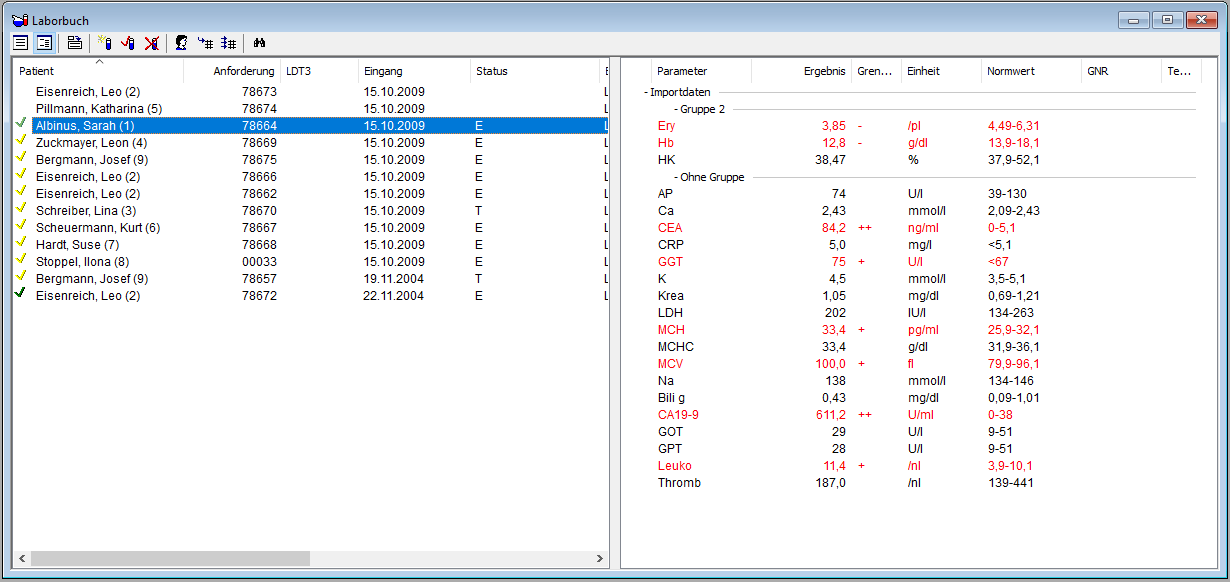The height and width of the screenshot is (582, 1230).
Task: Click right arrow of horizontal scrollbar
Action: [x=600, y=558]
